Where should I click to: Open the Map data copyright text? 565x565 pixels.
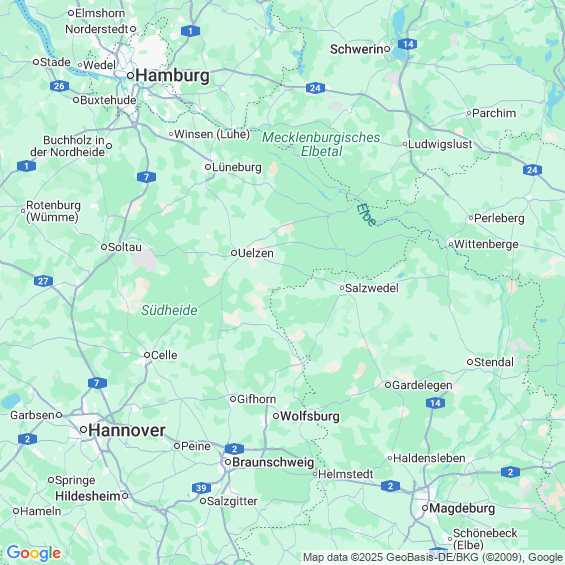tap(433, 557)
